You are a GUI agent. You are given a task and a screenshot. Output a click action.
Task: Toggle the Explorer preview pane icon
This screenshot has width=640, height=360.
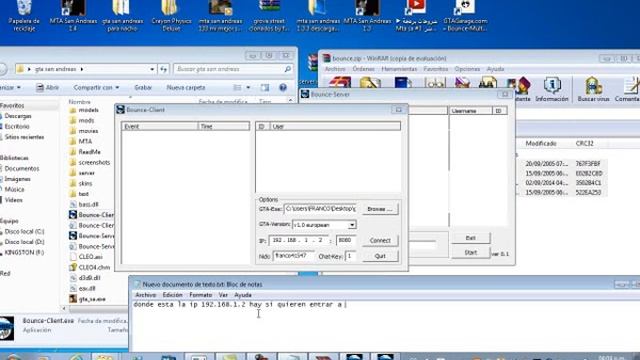point(264,87)
